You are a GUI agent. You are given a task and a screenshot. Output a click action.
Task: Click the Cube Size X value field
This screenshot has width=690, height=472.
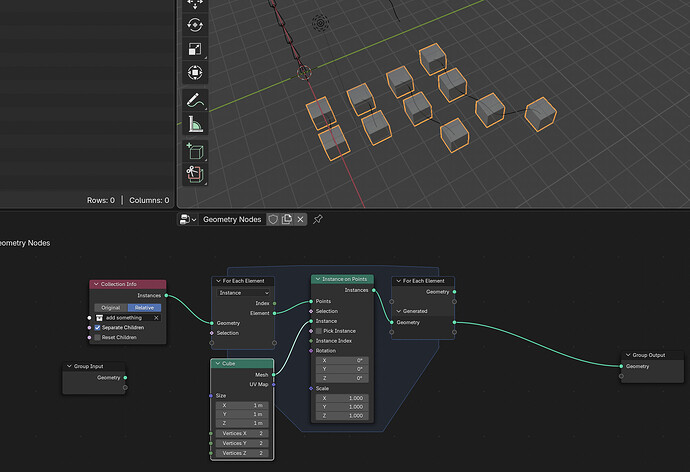point(242,405)
